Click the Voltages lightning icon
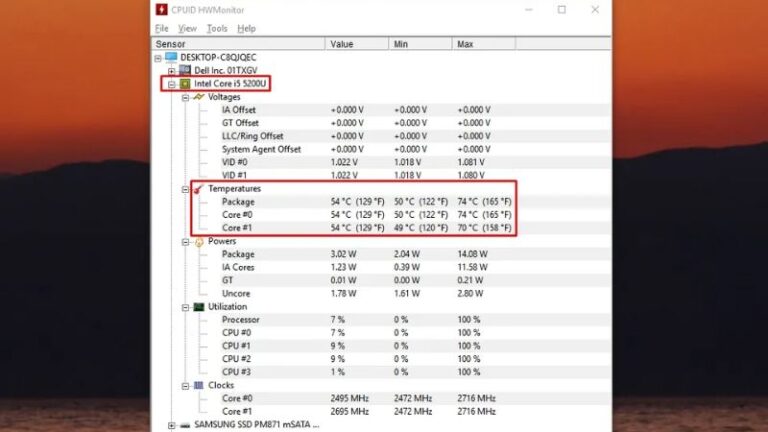Screen dimensions: 768x432 [198, 97]
